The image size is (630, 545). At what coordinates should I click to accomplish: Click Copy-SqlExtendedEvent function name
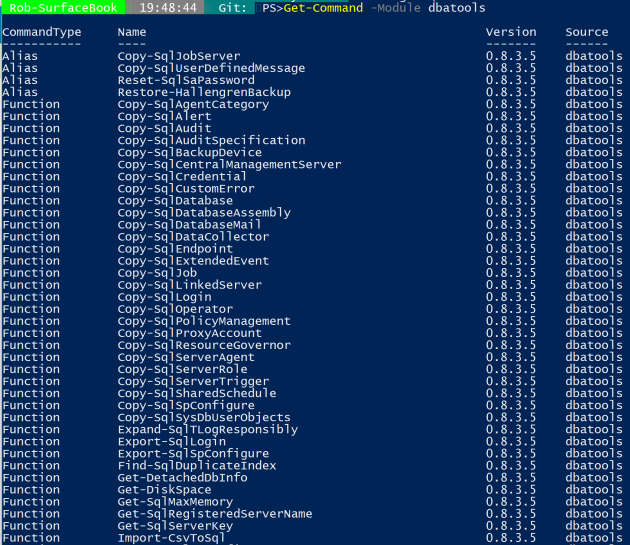click(x=193, y=261)
